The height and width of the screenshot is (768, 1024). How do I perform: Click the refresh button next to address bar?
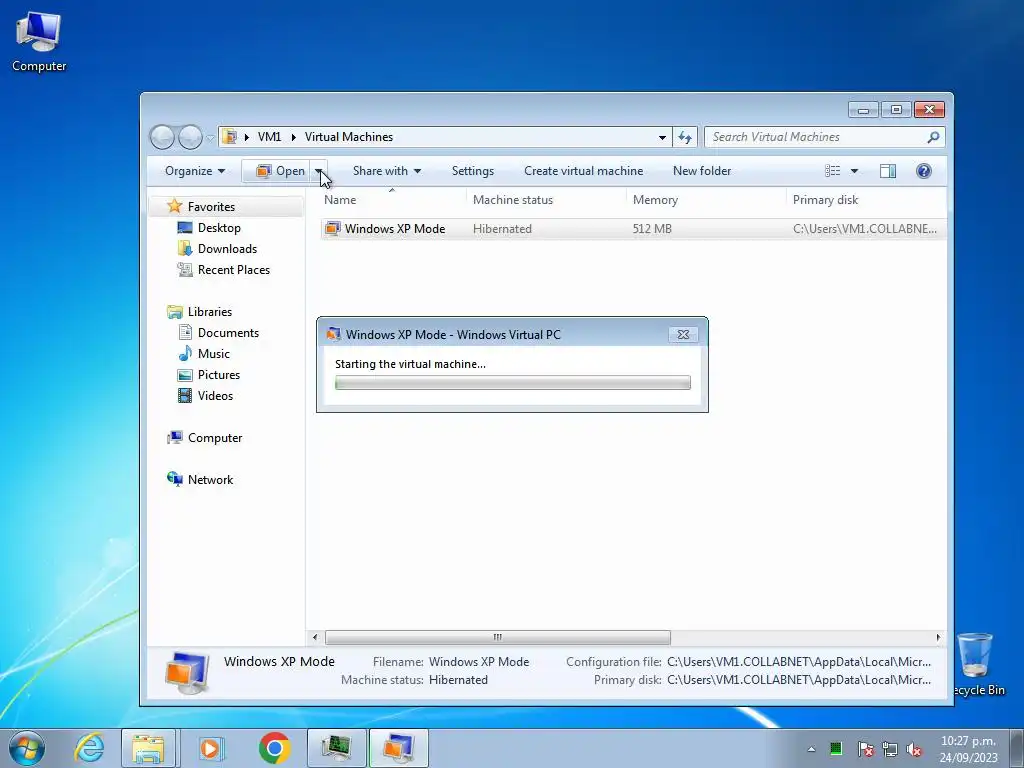684,137
